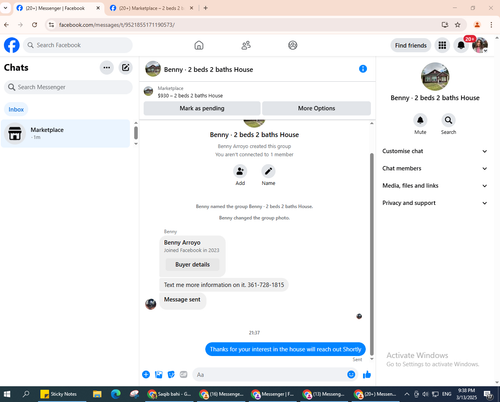Expand Chat members section
The image size is (500, 402).
tap(435, 168)
